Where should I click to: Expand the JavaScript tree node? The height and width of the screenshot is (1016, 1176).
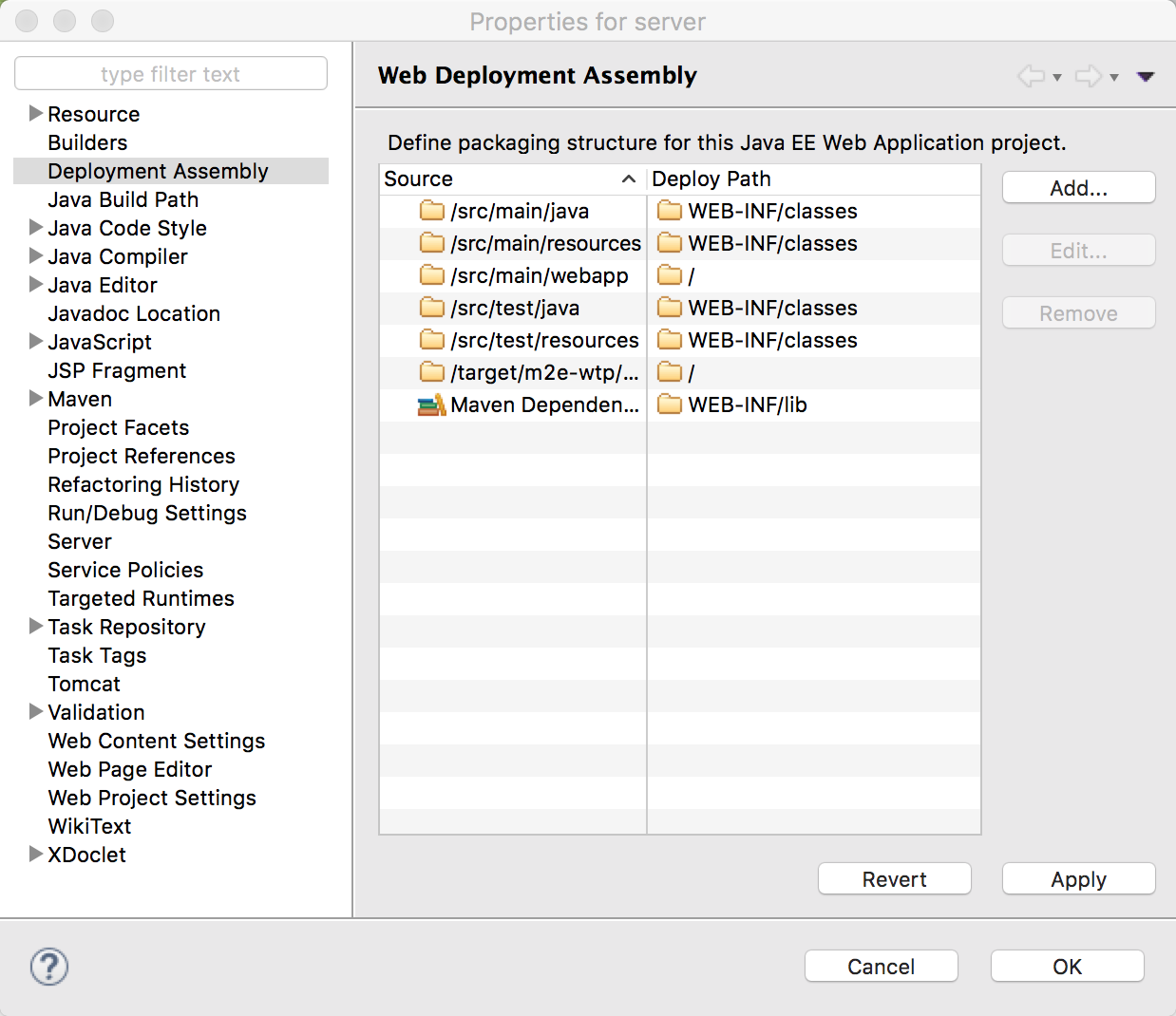click(36, 341)
